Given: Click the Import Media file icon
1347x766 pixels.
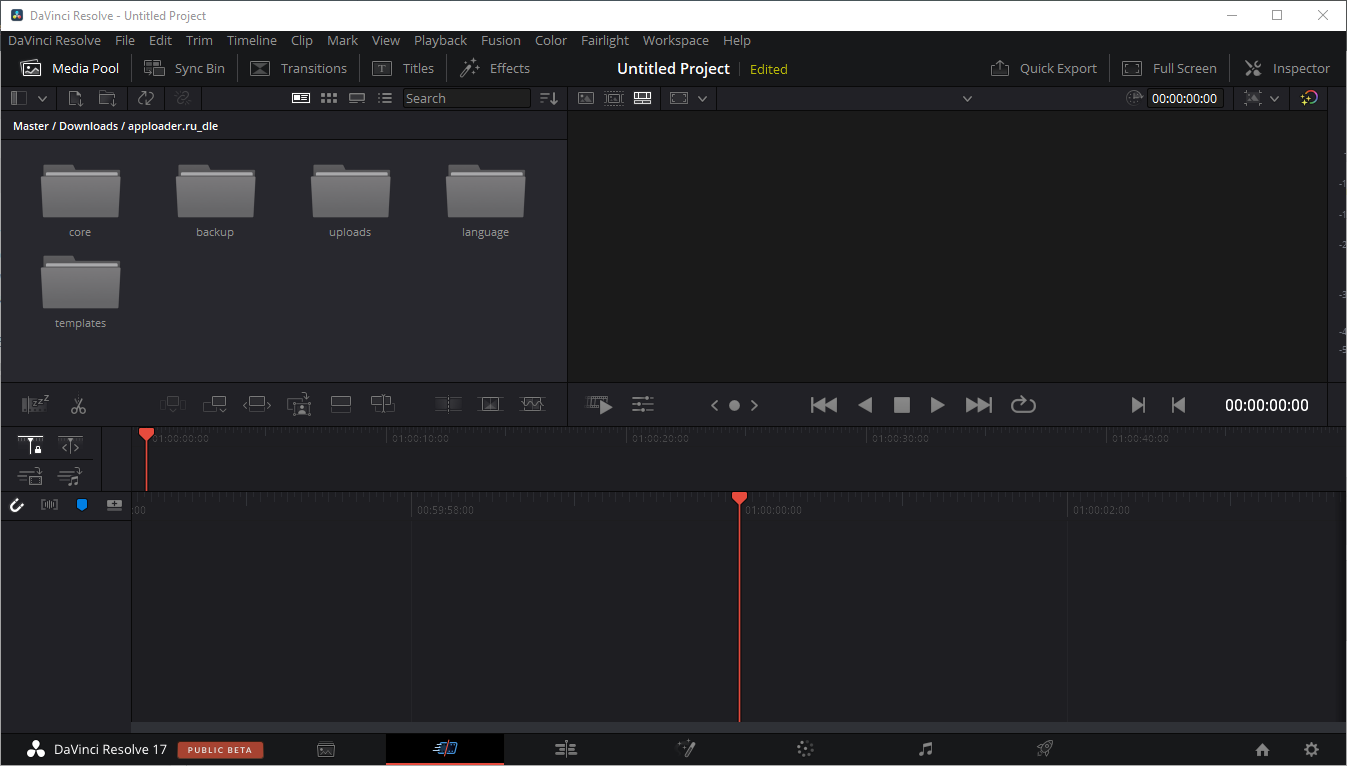Looking at the screenshot, I should (x=76, y=98).
